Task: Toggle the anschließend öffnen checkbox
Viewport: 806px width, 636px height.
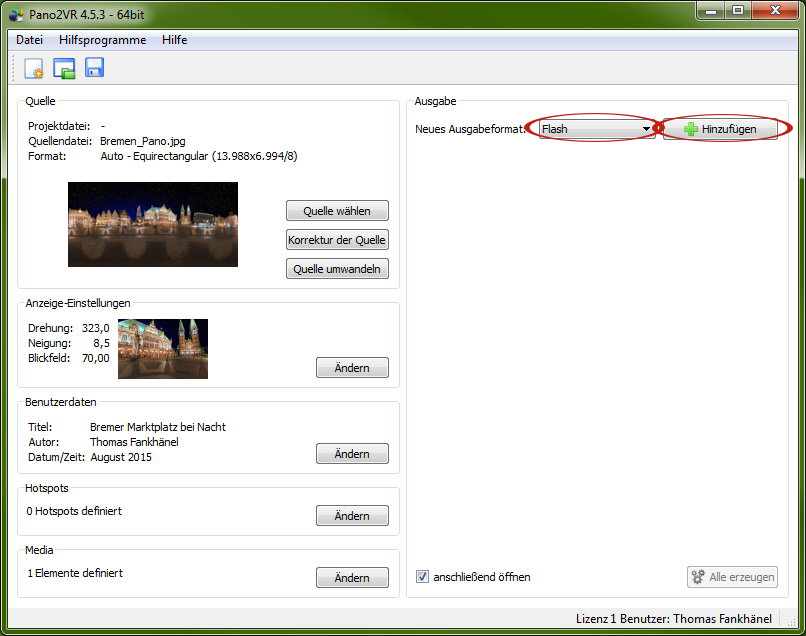Action: click(x=423, y=577)
